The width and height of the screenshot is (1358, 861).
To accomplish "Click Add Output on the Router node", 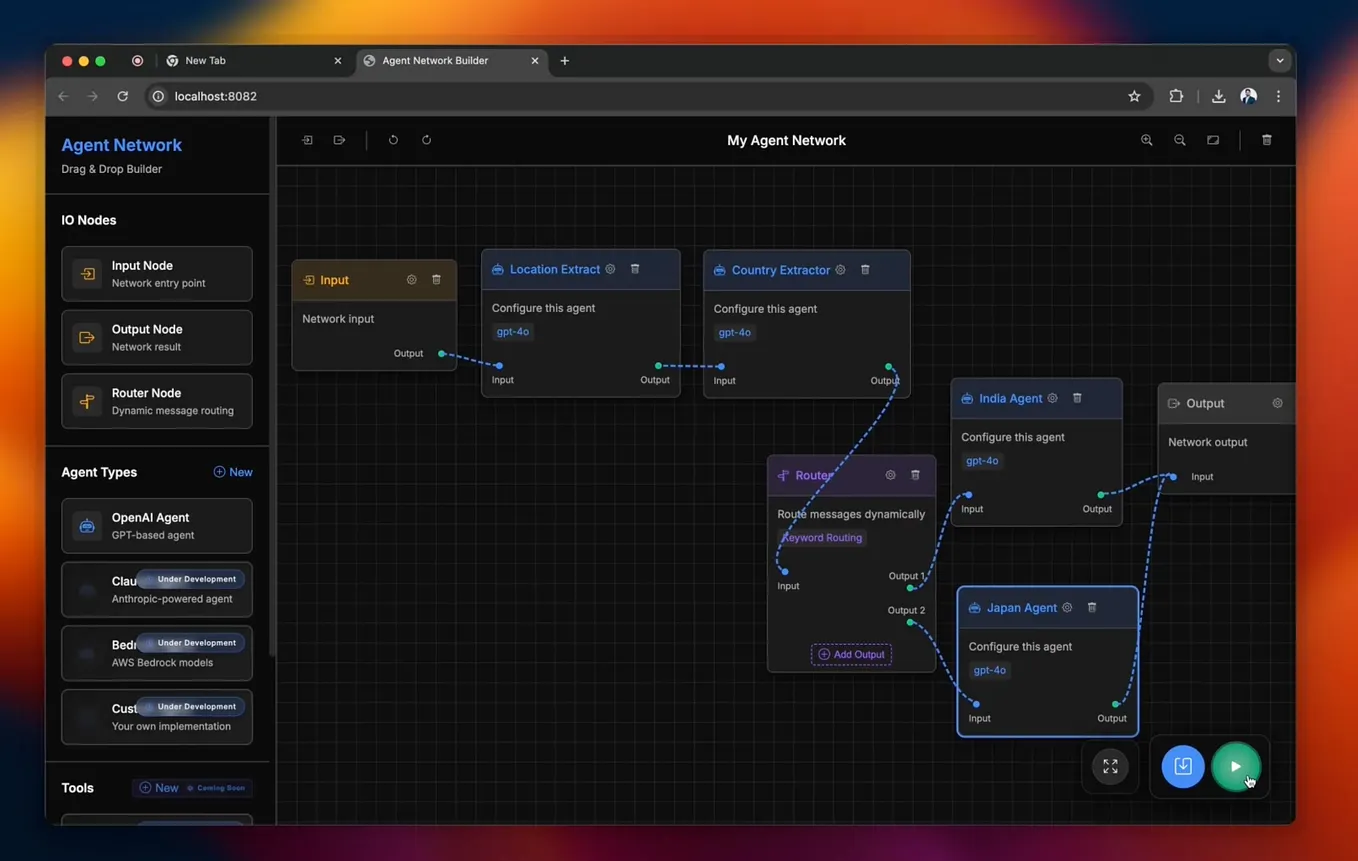I will click(x=851, y=654).
